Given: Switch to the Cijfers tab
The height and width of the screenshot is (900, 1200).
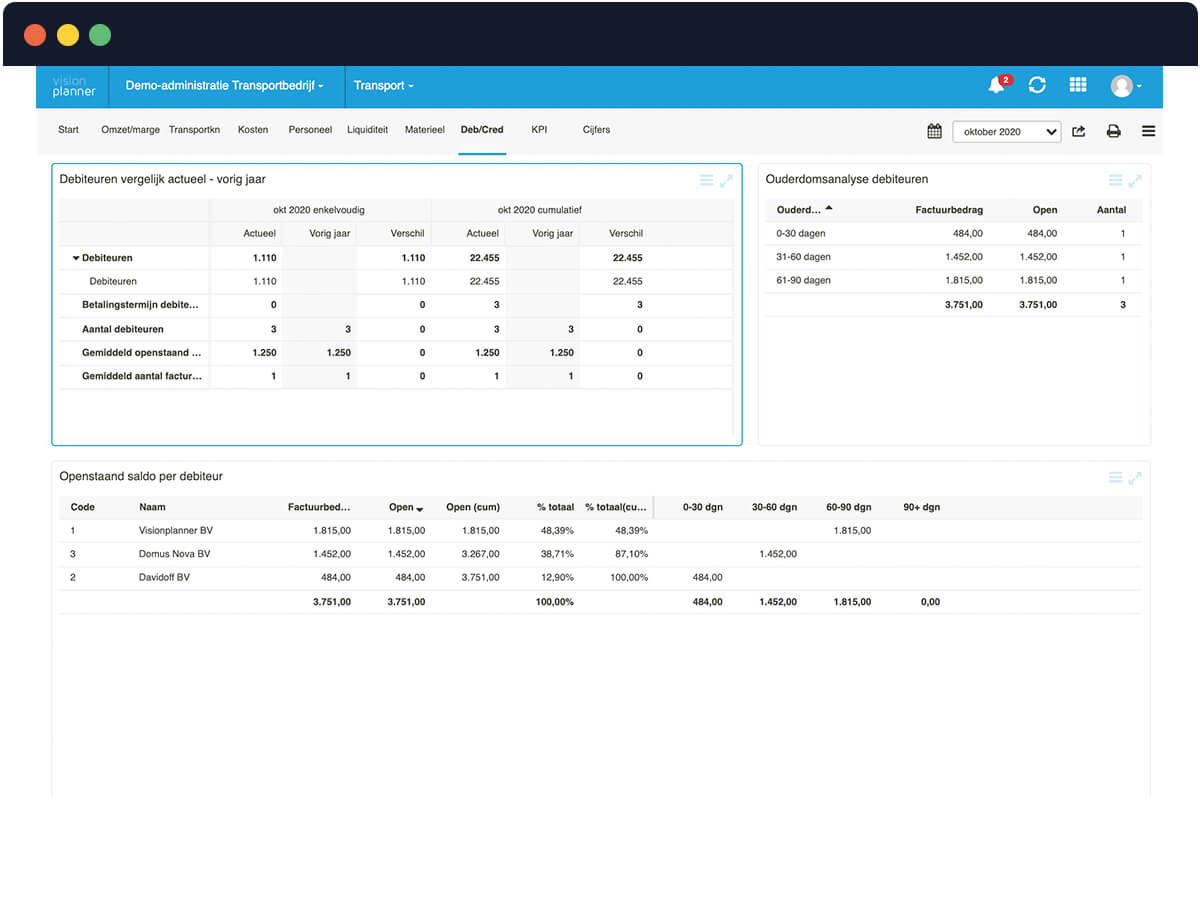Looking at the screenshot, I should pos(596,130).
